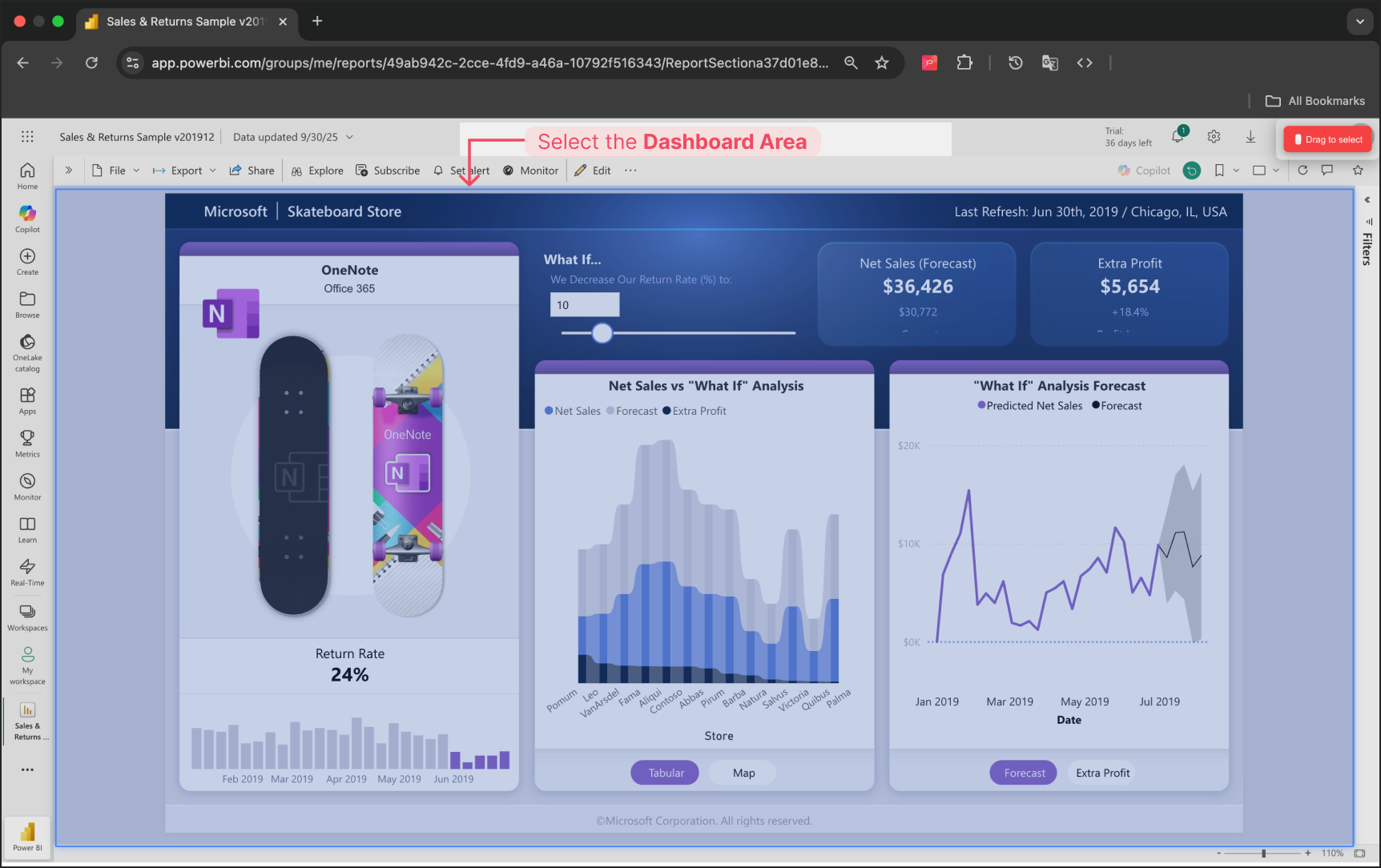Open the settings gear icon
This screenshot has width=1381, height=868.
click(x=1214, y=137)
